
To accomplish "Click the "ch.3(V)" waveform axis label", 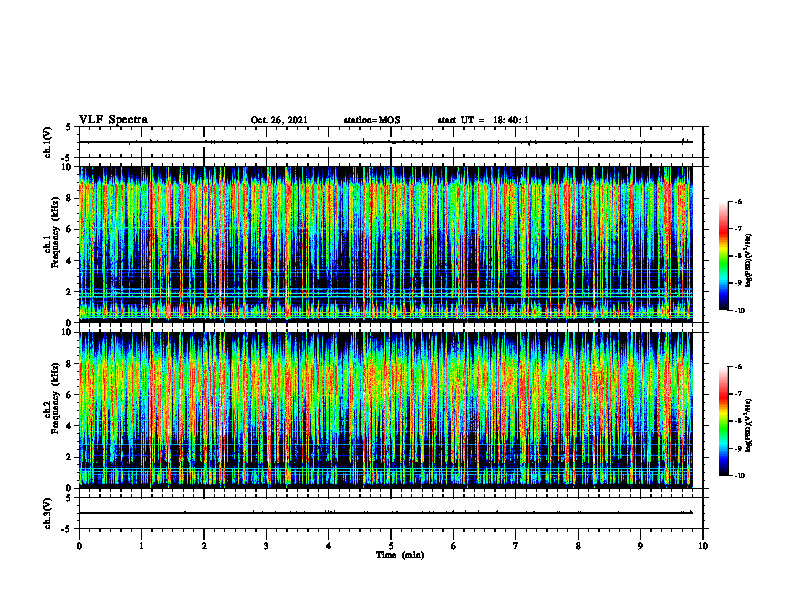I will 48,513.
